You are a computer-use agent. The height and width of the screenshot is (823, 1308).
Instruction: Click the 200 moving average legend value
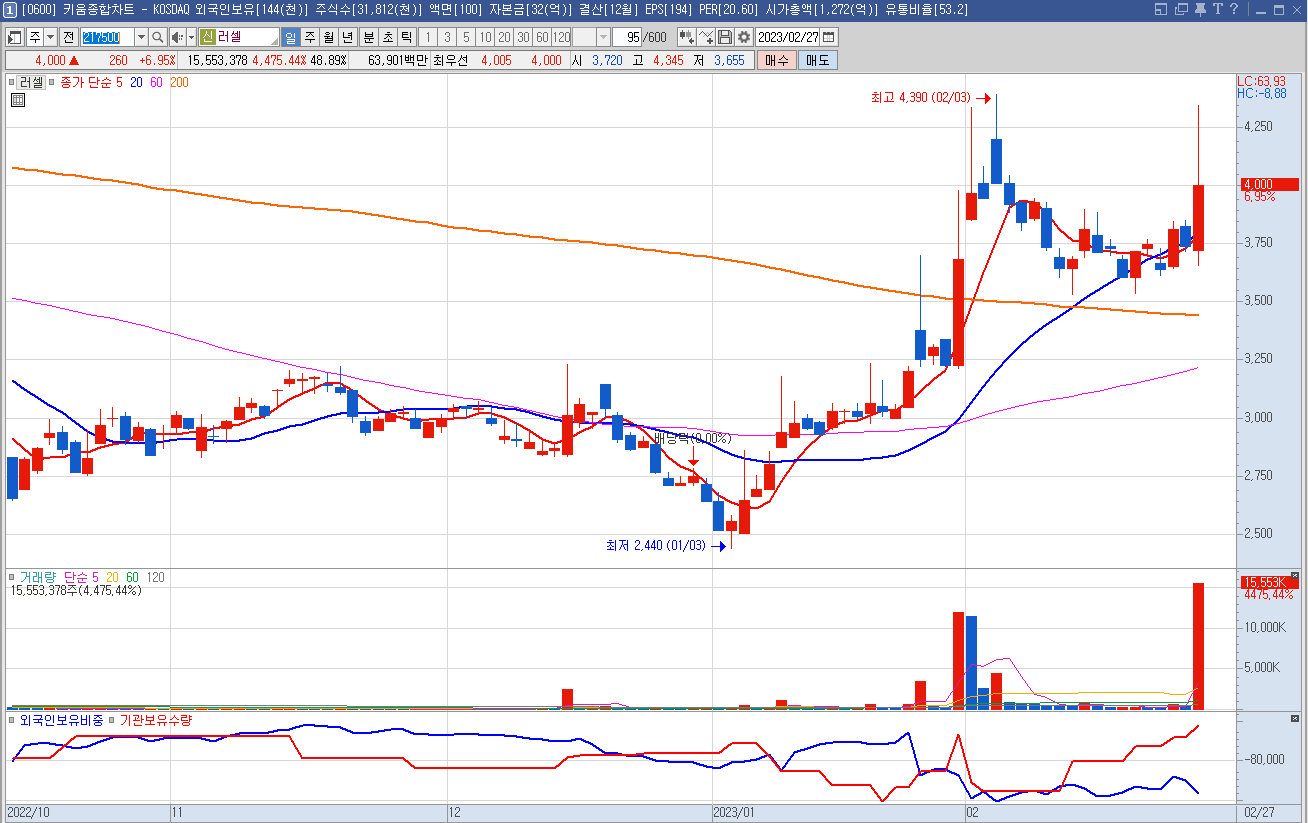[x=179, y=83]
